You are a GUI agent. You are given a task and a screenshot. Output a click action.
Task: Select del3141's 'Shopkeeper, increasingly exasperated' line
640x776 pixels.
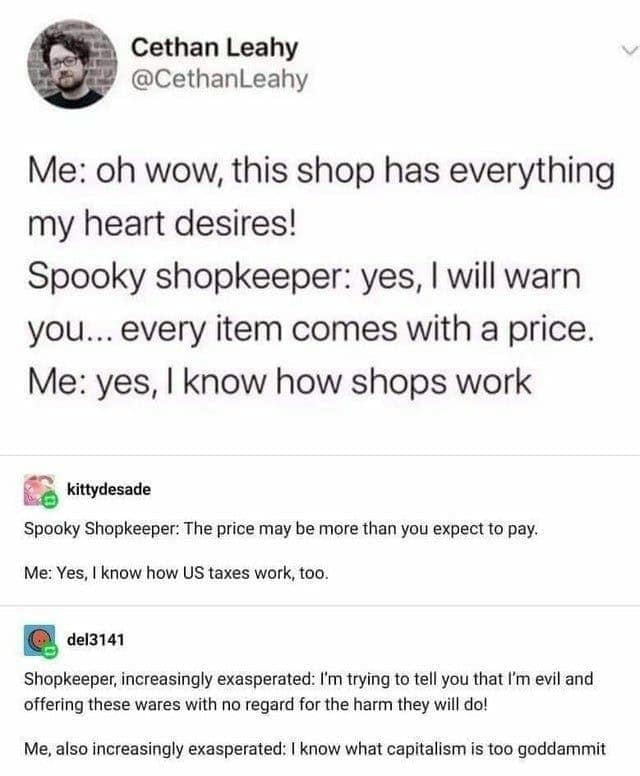click(308, 679)
